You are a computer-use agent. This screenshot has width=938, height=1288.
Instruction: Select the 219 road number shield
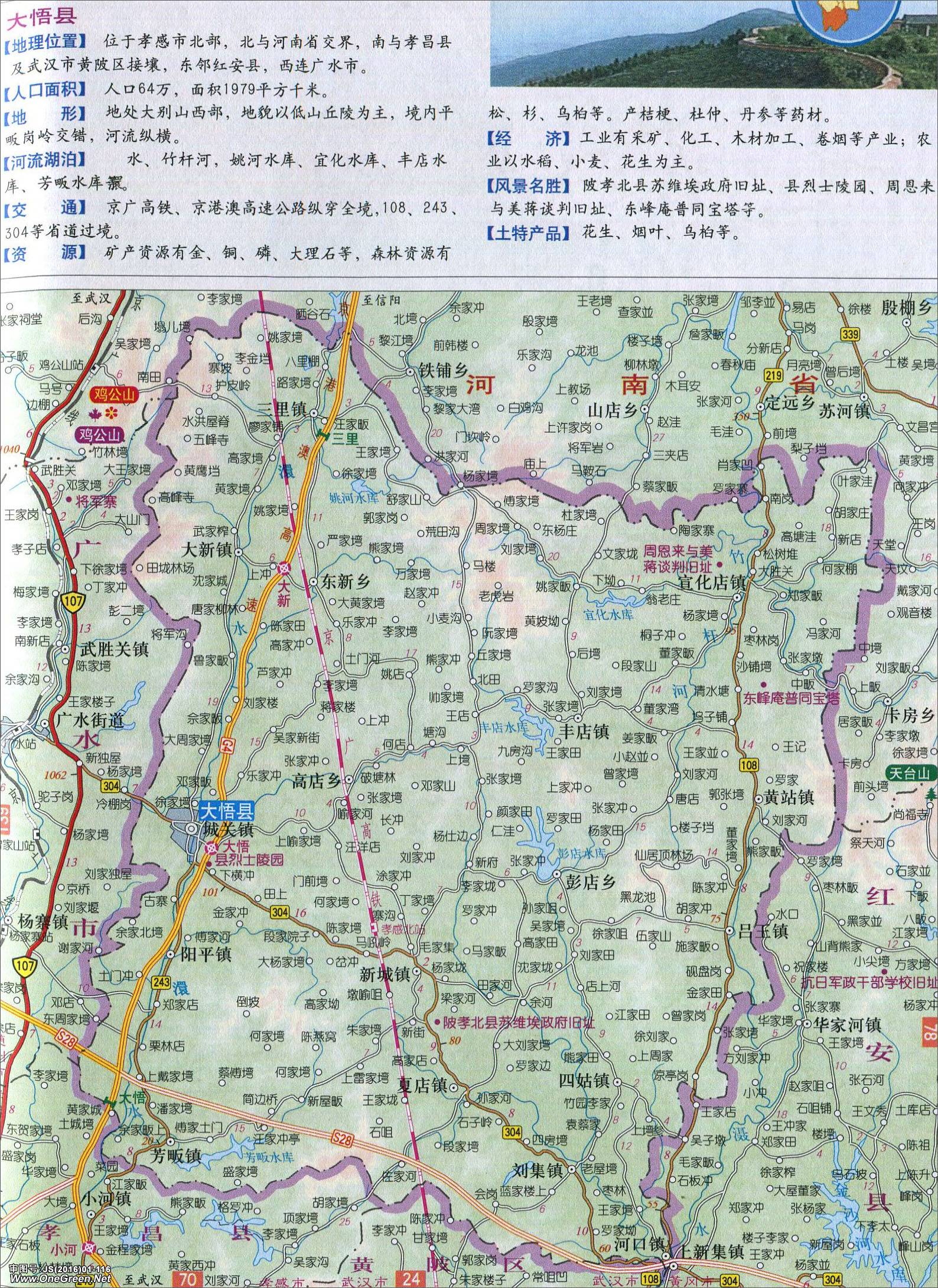[x=773, y=375]
